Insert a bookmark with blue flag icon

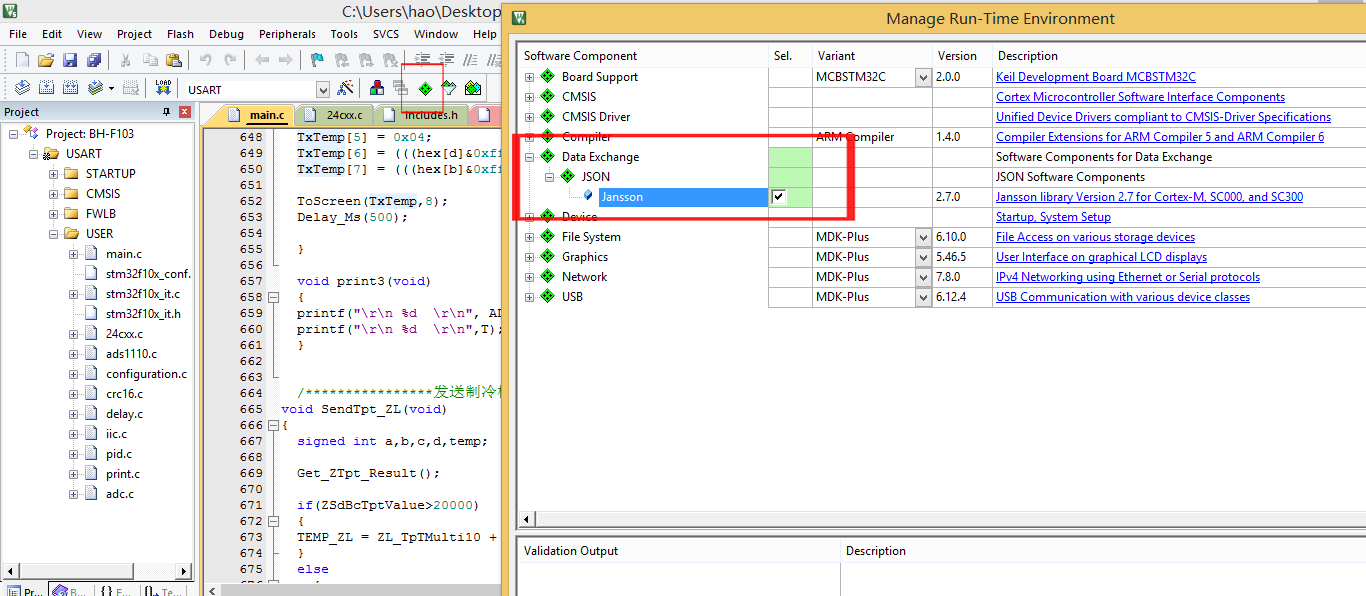point(317,60)
